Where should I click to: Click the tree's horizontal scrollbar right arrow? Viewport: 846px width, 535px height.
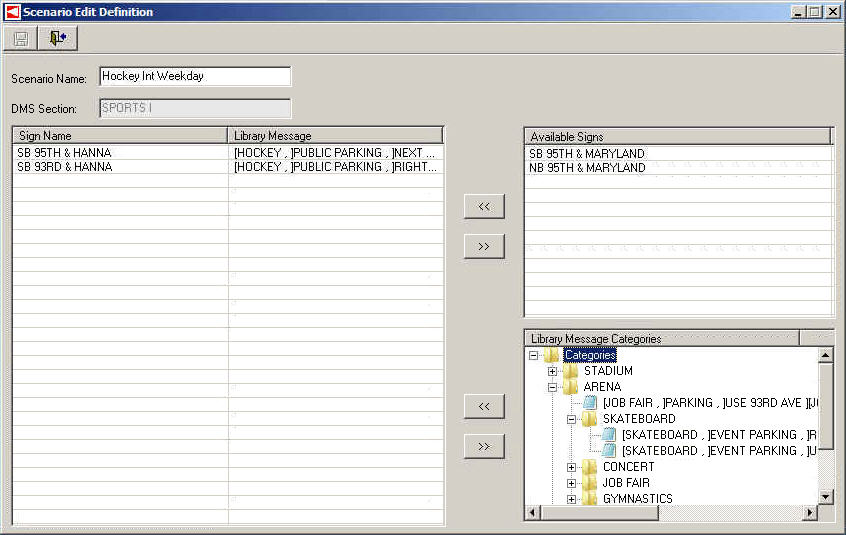click(x=810, y=513)
